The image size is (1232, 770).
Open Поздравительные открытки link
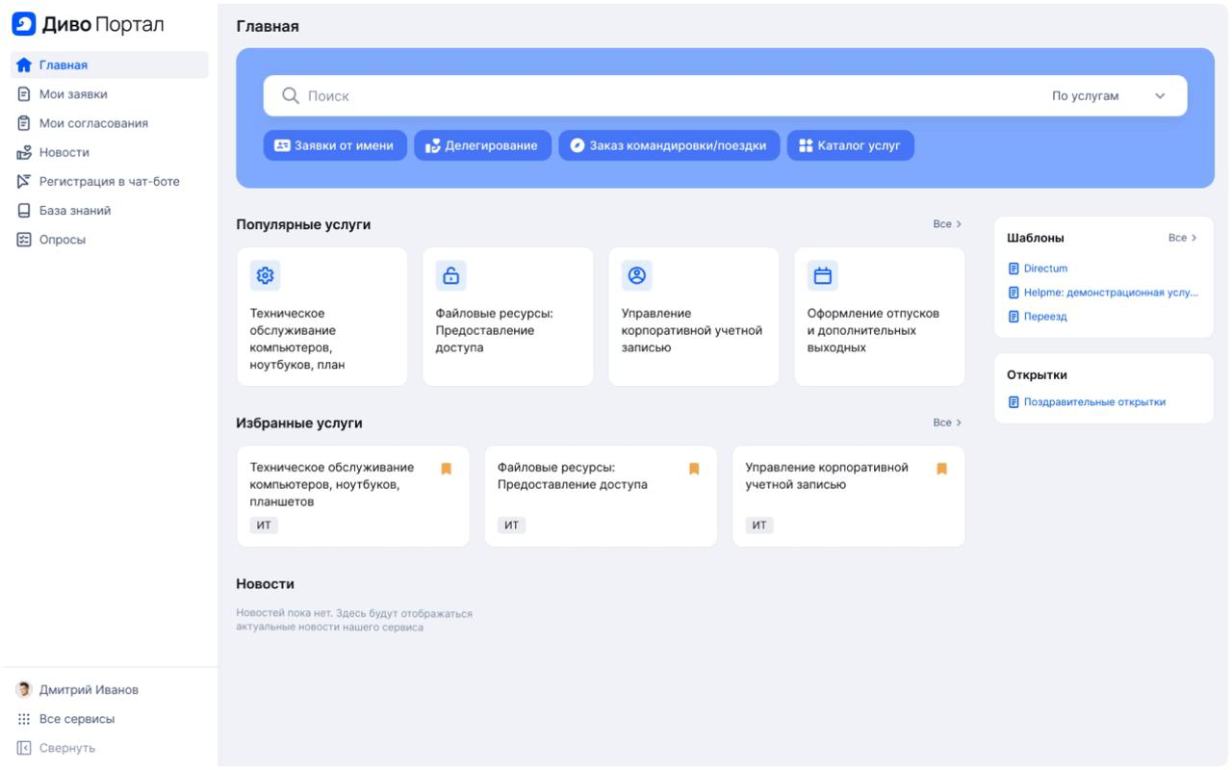pos(1094,402)
